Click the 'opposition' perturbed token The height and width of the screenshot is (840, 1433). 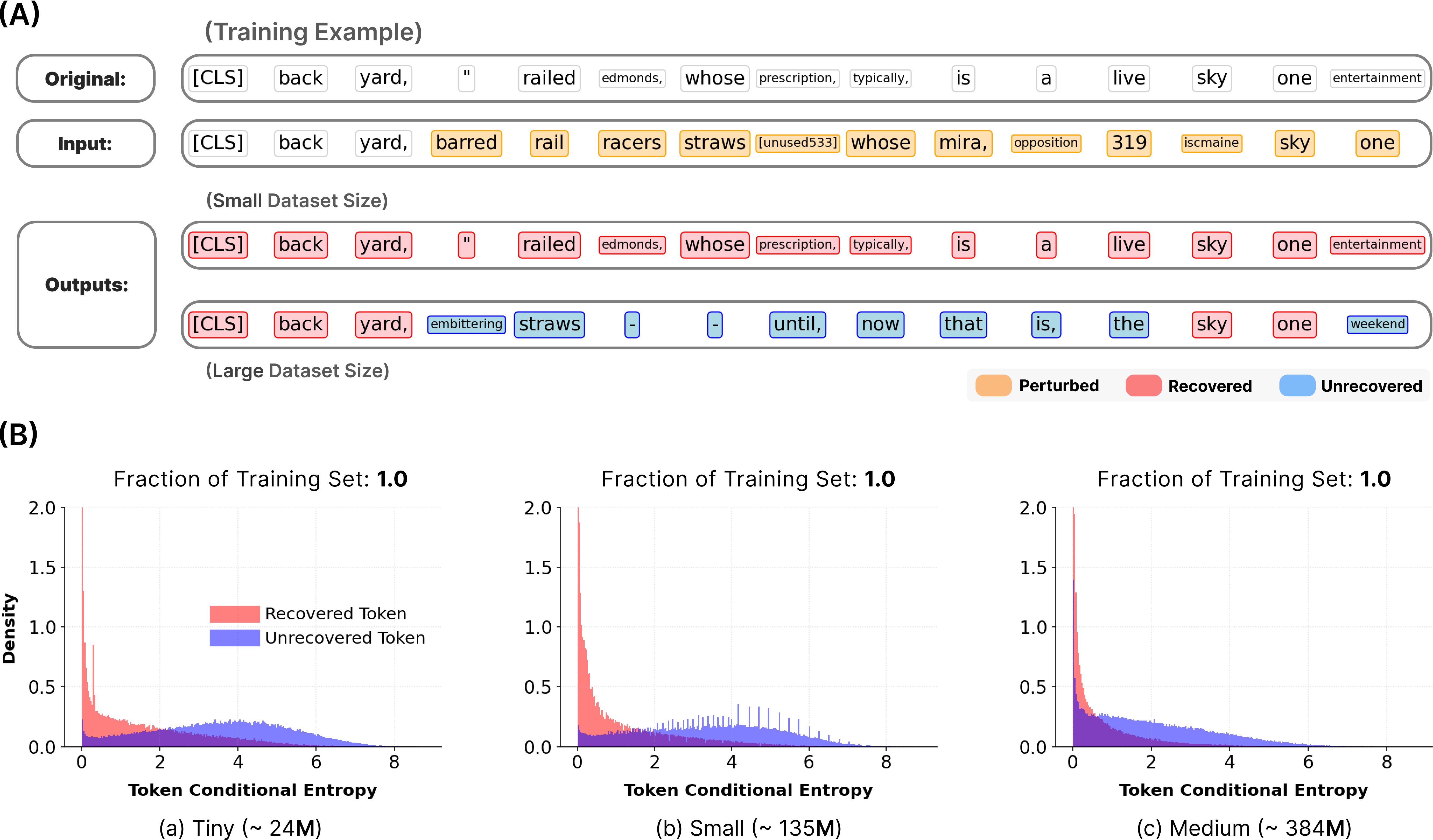pos(1046,143)
